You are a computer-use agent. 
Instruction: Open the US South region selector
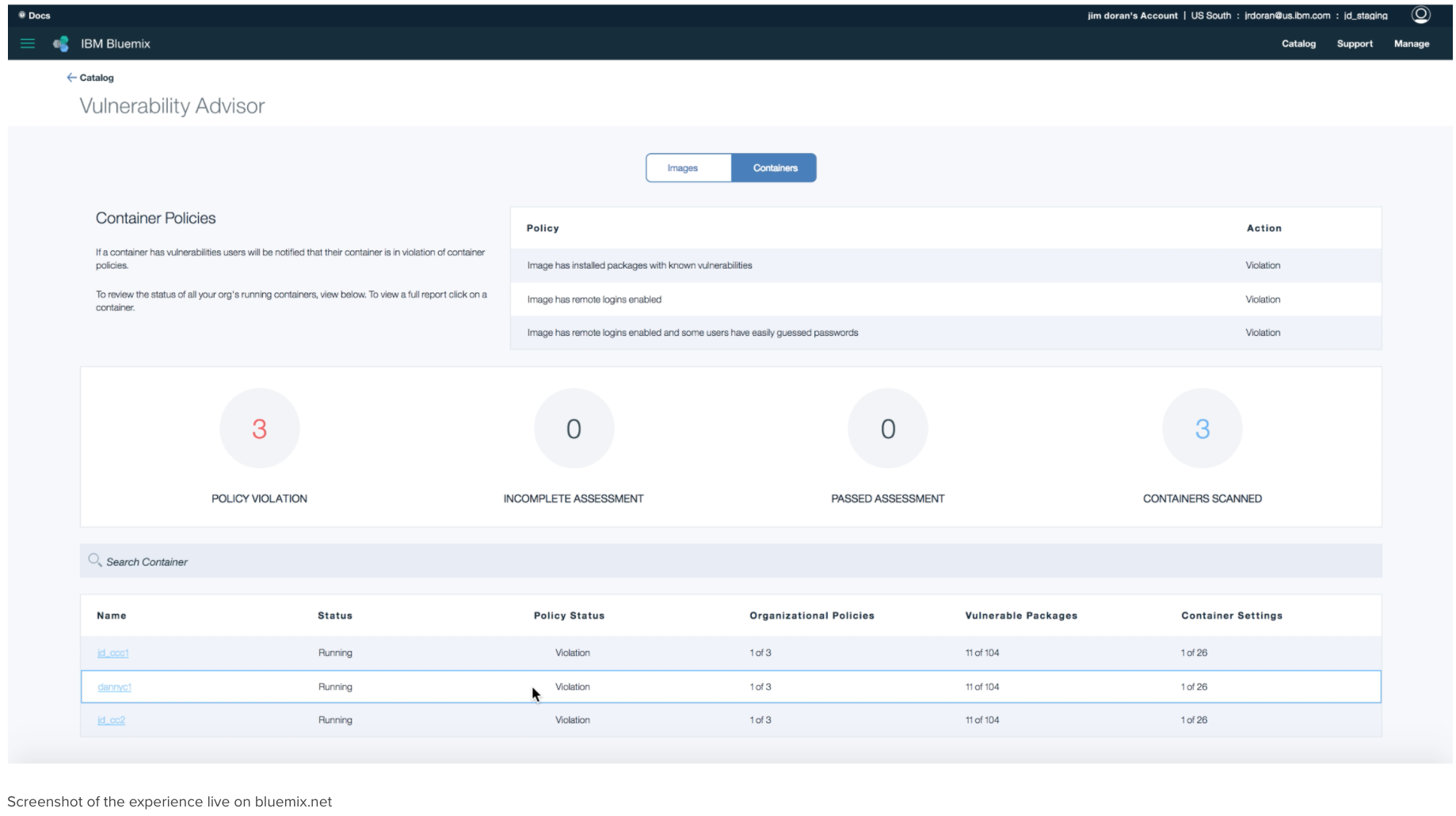(x=1210, y=15)
